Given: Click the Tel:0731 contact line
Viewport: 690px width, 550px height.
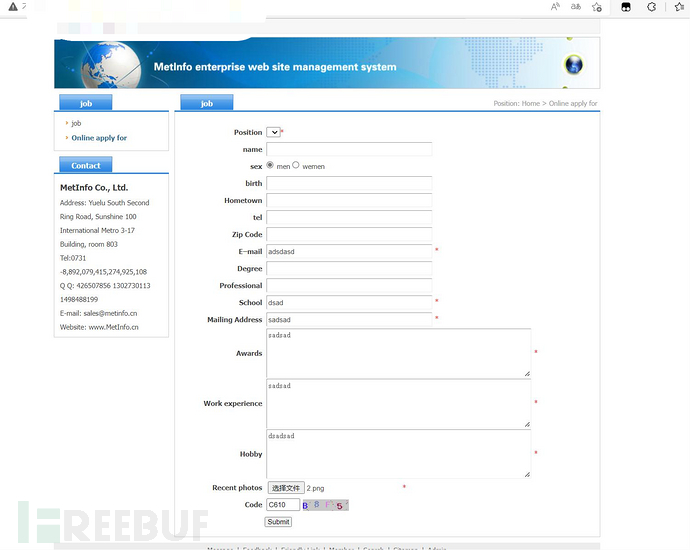Looking at the screenshot, I should [x=73, y=258].
